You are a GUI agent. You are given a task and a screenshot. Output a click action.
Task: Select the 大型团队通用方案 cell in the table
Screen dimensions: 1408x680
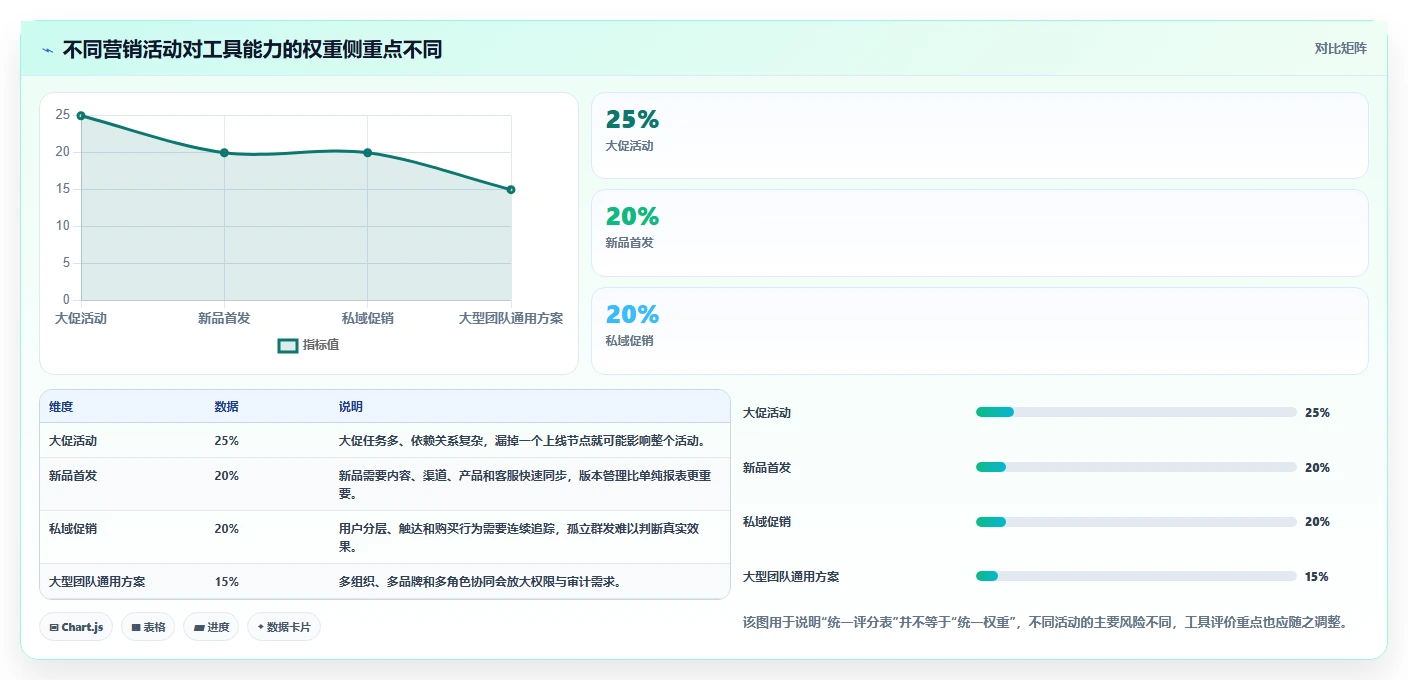coord(97,582)
